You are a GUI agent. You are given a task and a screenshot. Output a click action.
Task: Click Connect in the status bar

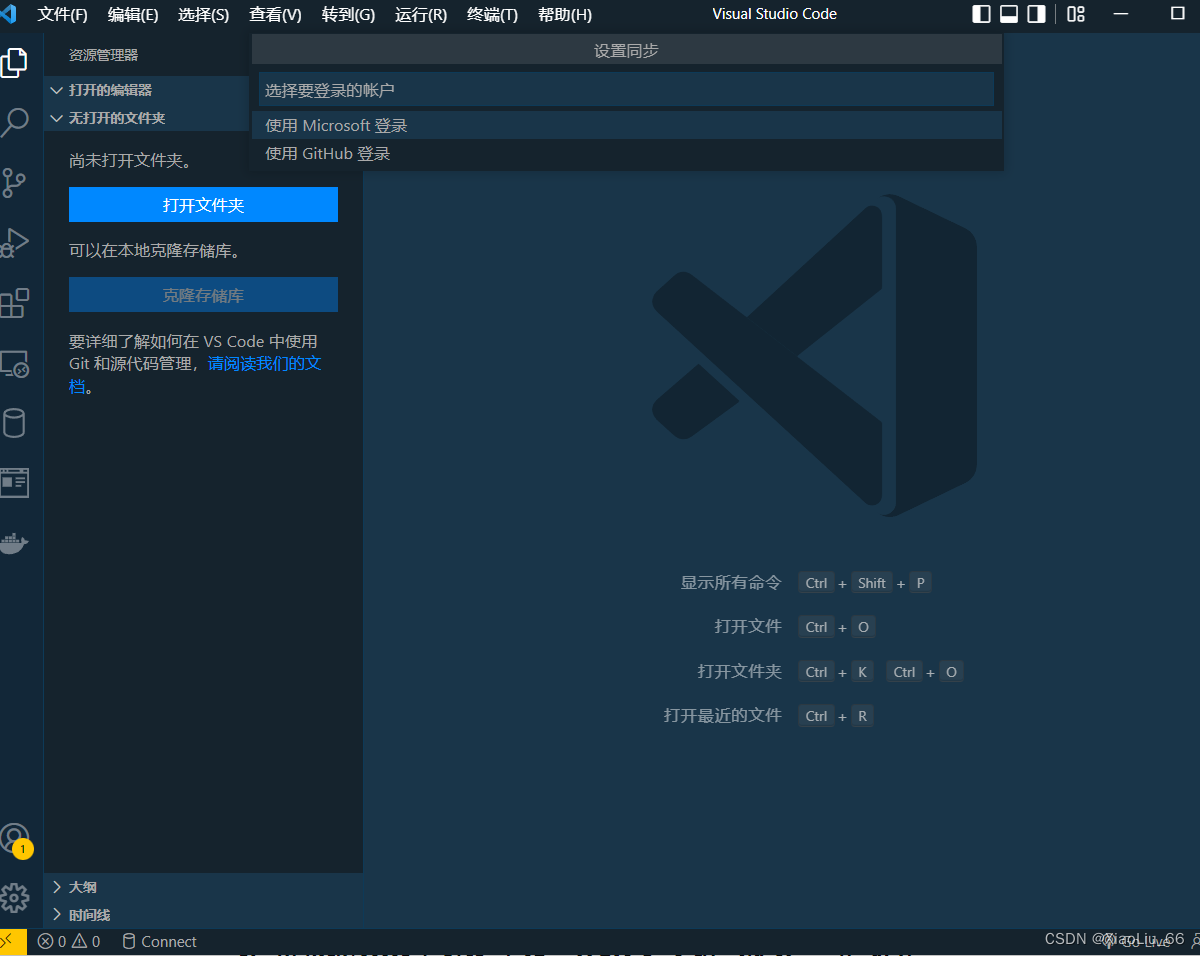[159, 941]
